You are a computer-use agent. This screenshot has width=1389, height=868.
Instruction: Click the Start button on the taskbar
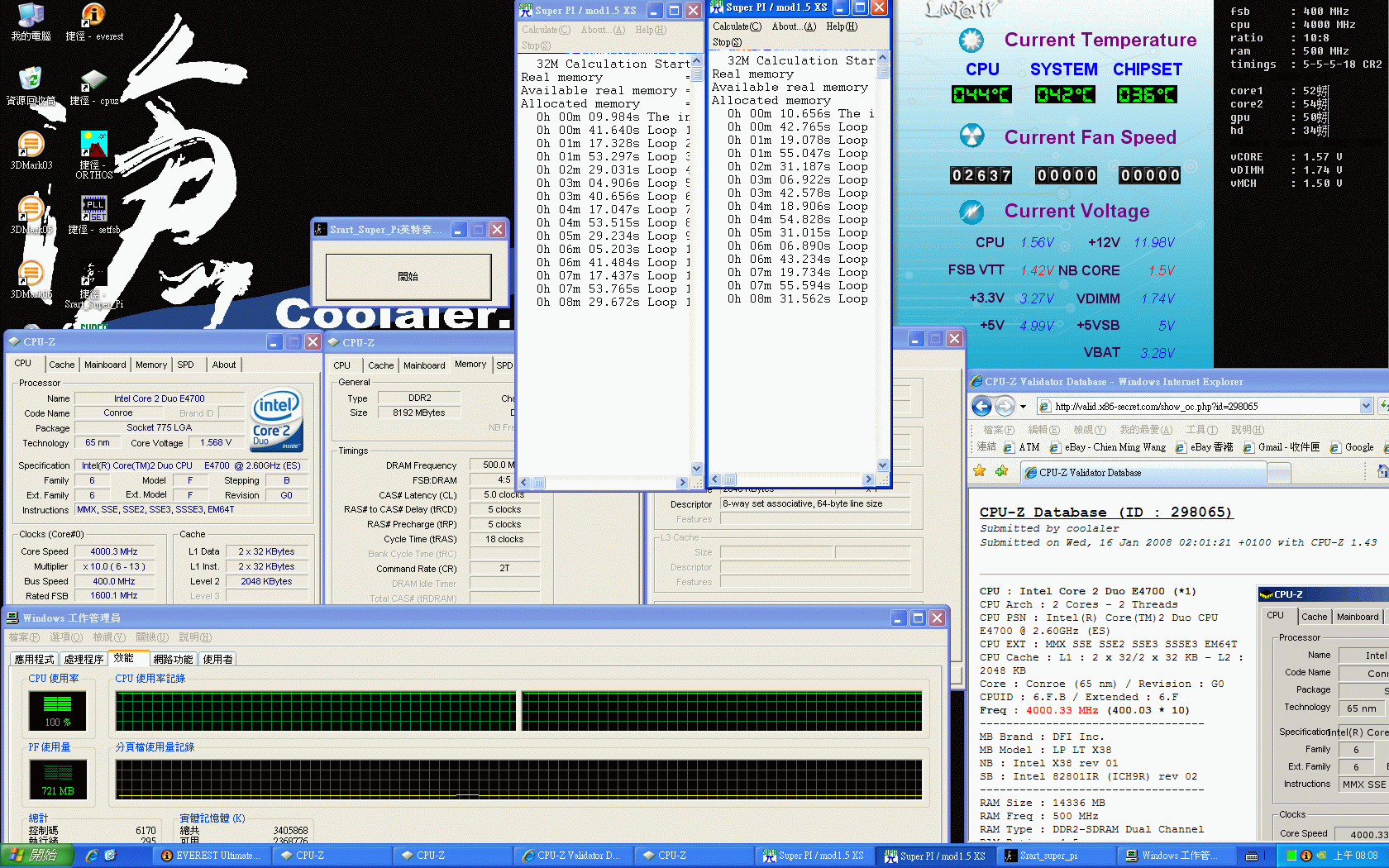[x=36, y=856]
